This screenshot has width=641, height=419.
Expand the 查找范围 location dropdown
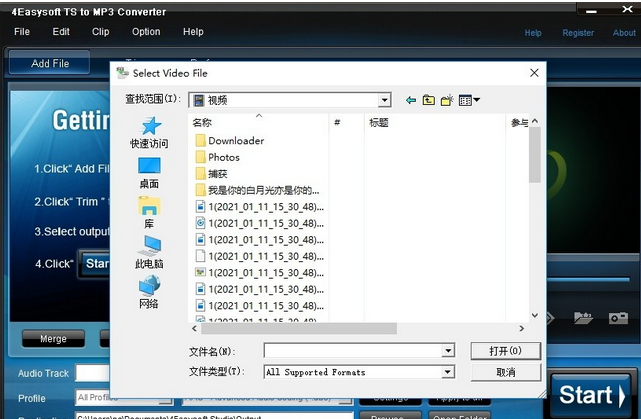pos(384,100)
